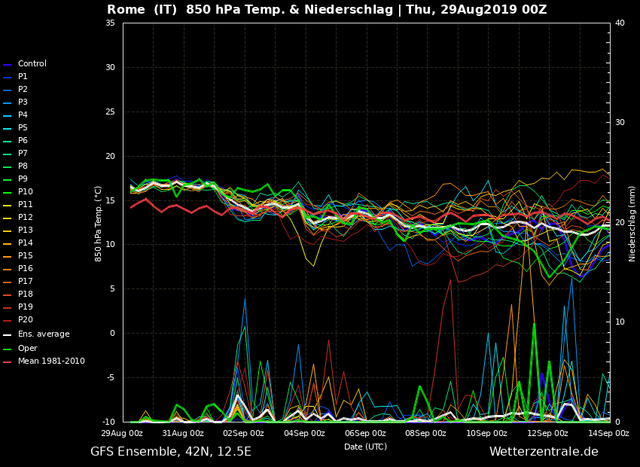640x467 pixels.
Task: Click the Date (UTC) axis title
Action: (365, 447)
